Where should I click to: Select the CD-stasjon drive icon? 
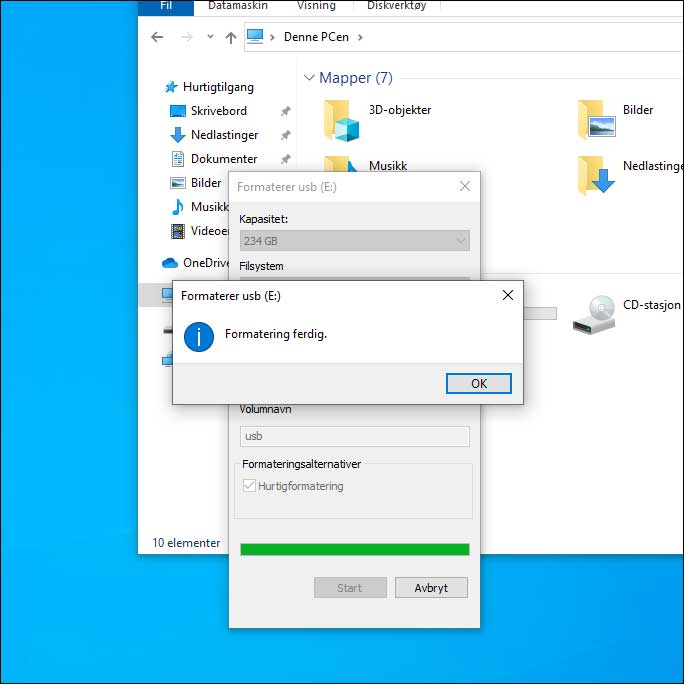click(x=593, y=313)
